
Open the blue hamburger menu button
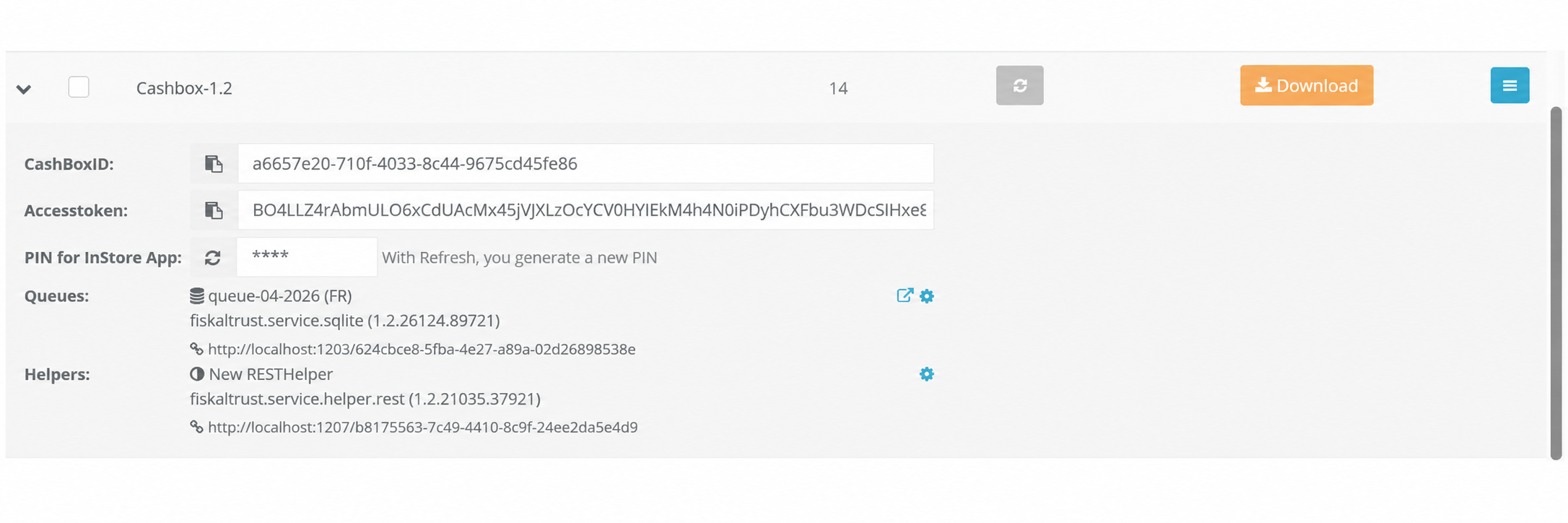coord(1510,85)
